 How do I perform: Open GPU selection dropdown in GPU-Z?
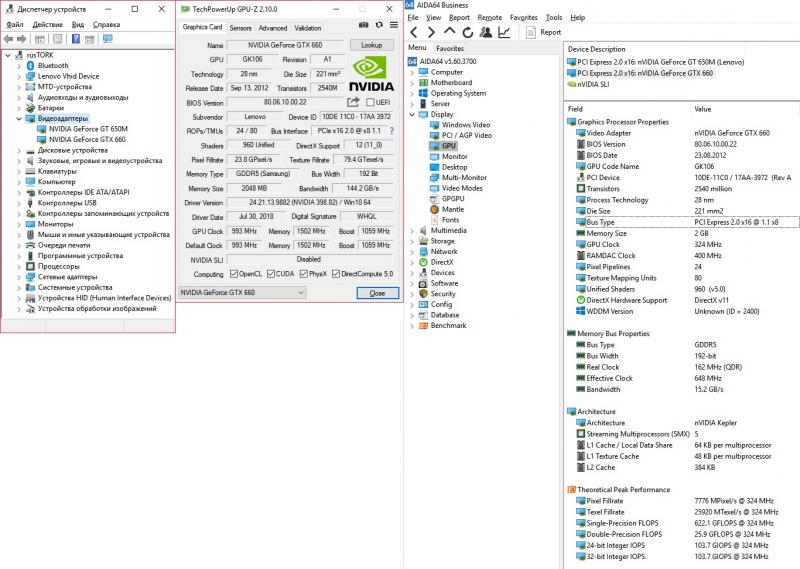[242, 292]
